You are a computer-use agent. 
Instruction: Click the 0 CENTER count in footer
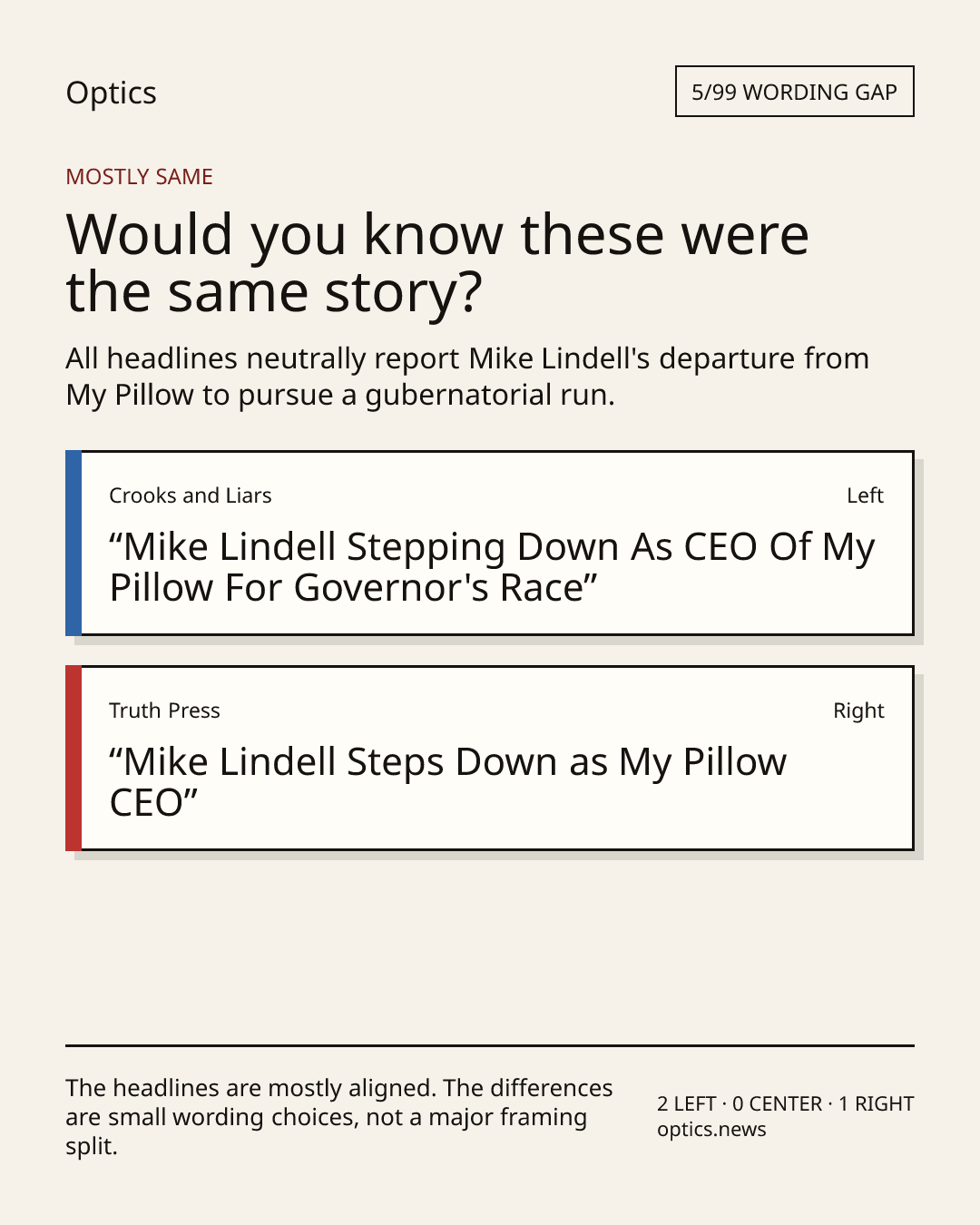click(777, 1103)
